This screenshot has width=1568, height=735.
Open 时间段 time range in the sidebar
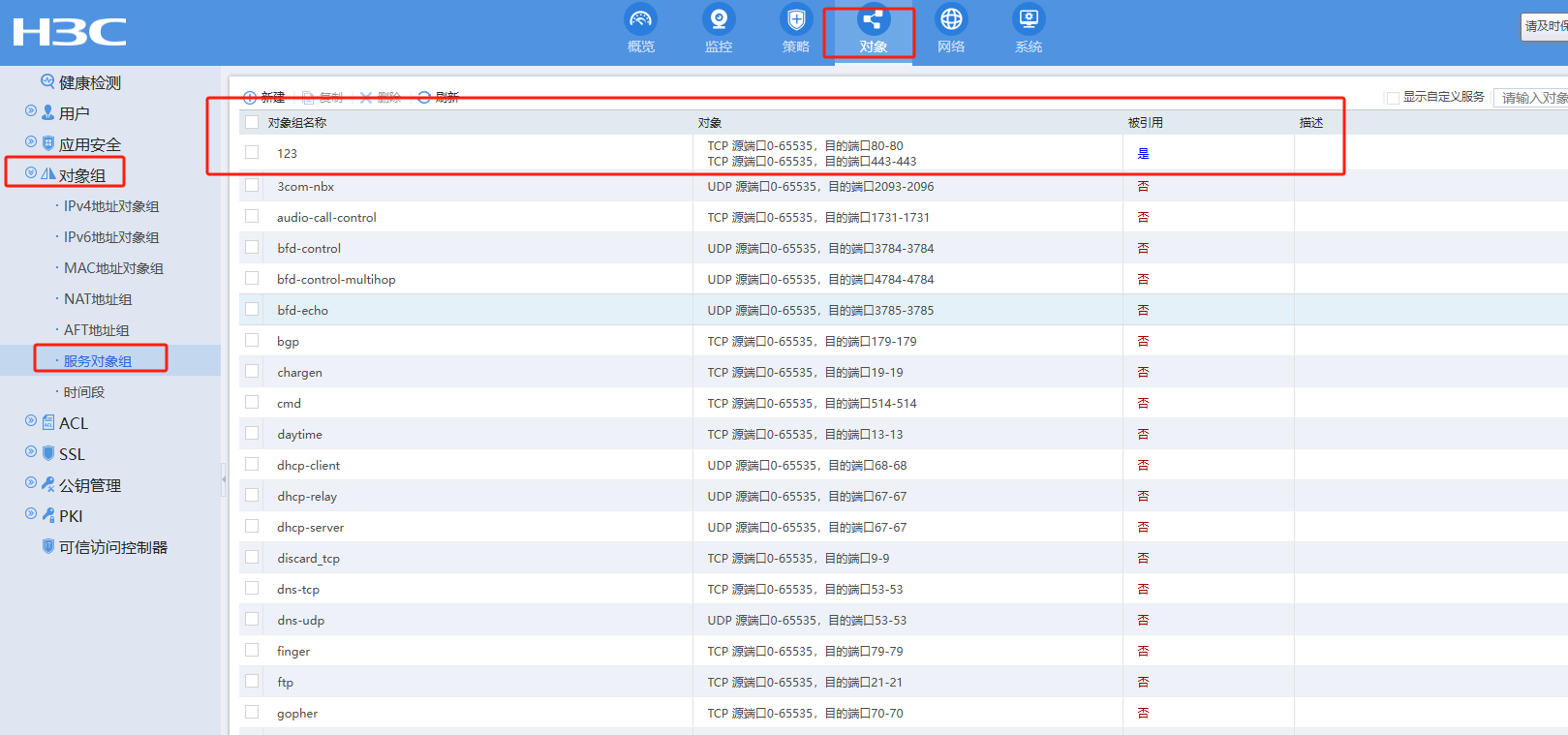click(x=84, y=392)
